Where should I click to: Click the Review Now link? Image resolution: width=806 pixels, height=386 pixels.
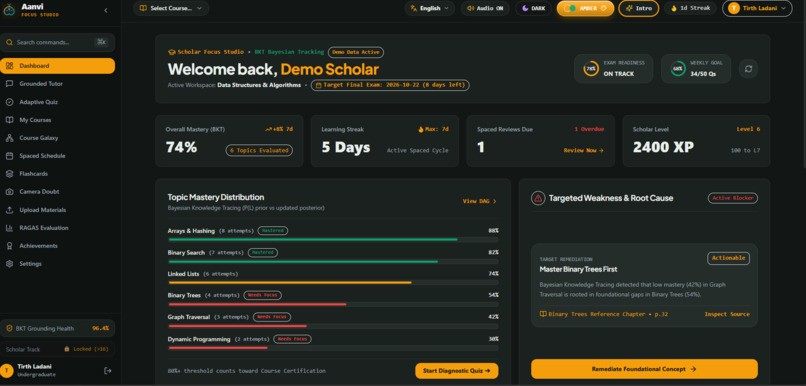tap(583, 151)
